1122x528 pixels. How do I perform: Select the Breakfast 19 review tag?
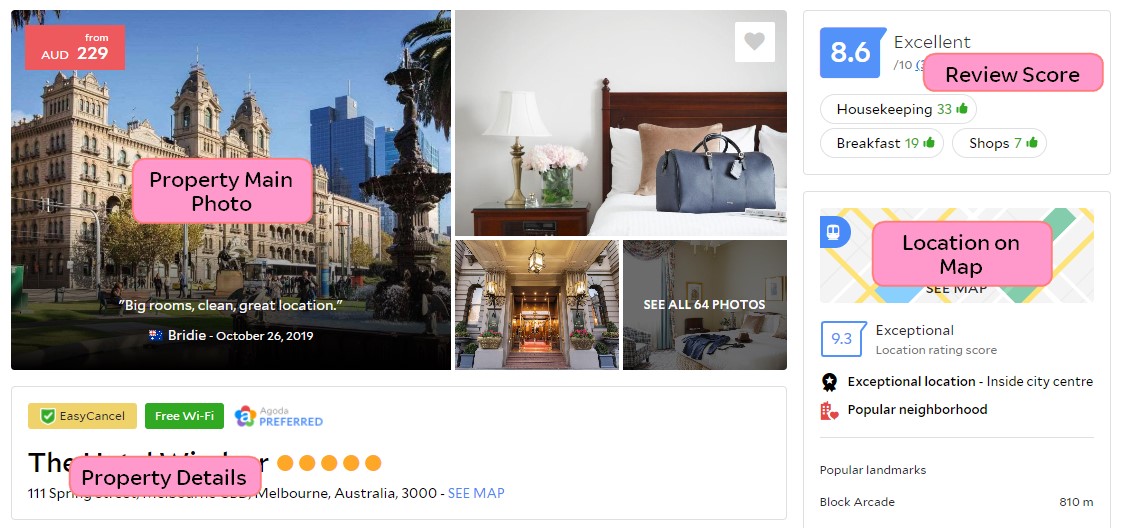[882, 143]
